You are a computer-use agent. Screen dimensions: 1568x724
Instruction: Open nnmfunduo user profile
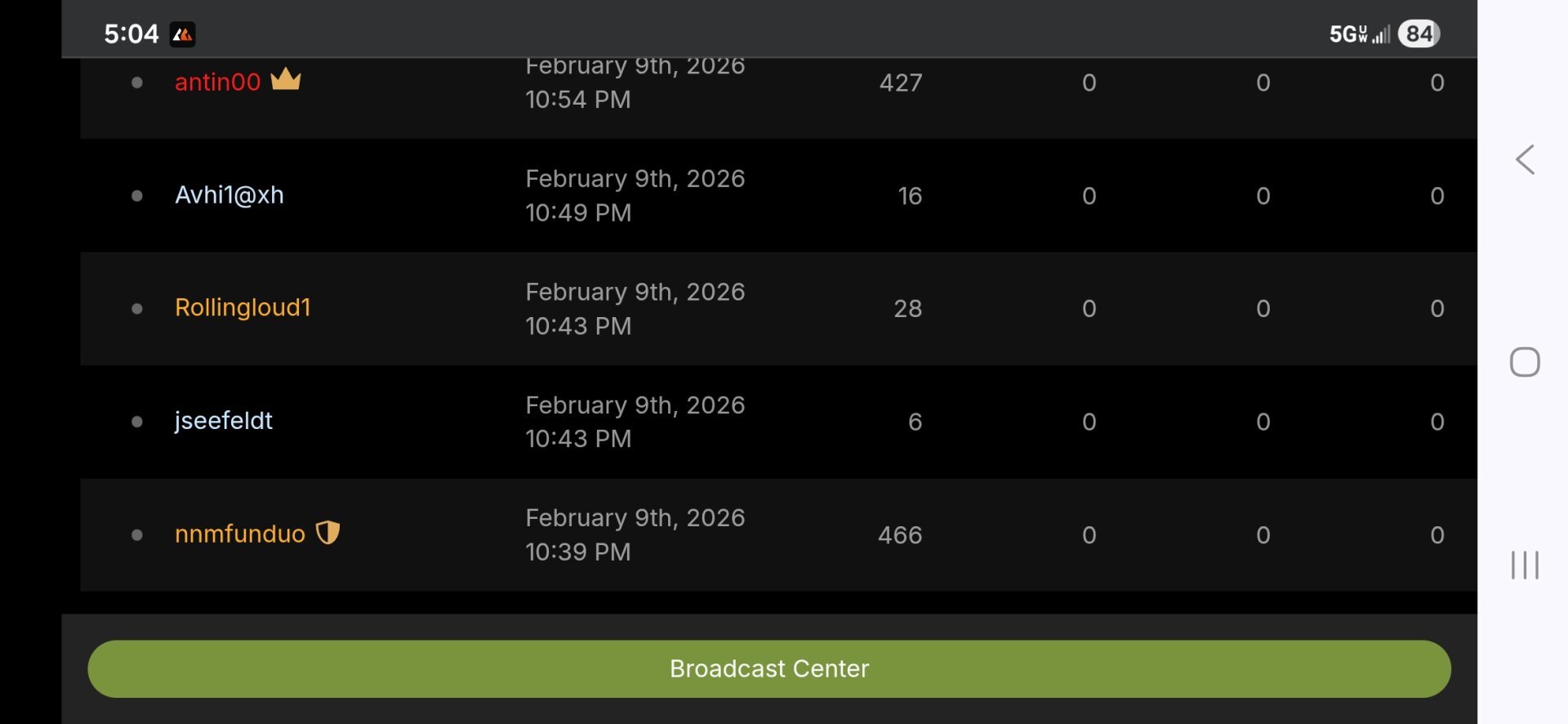239,534
